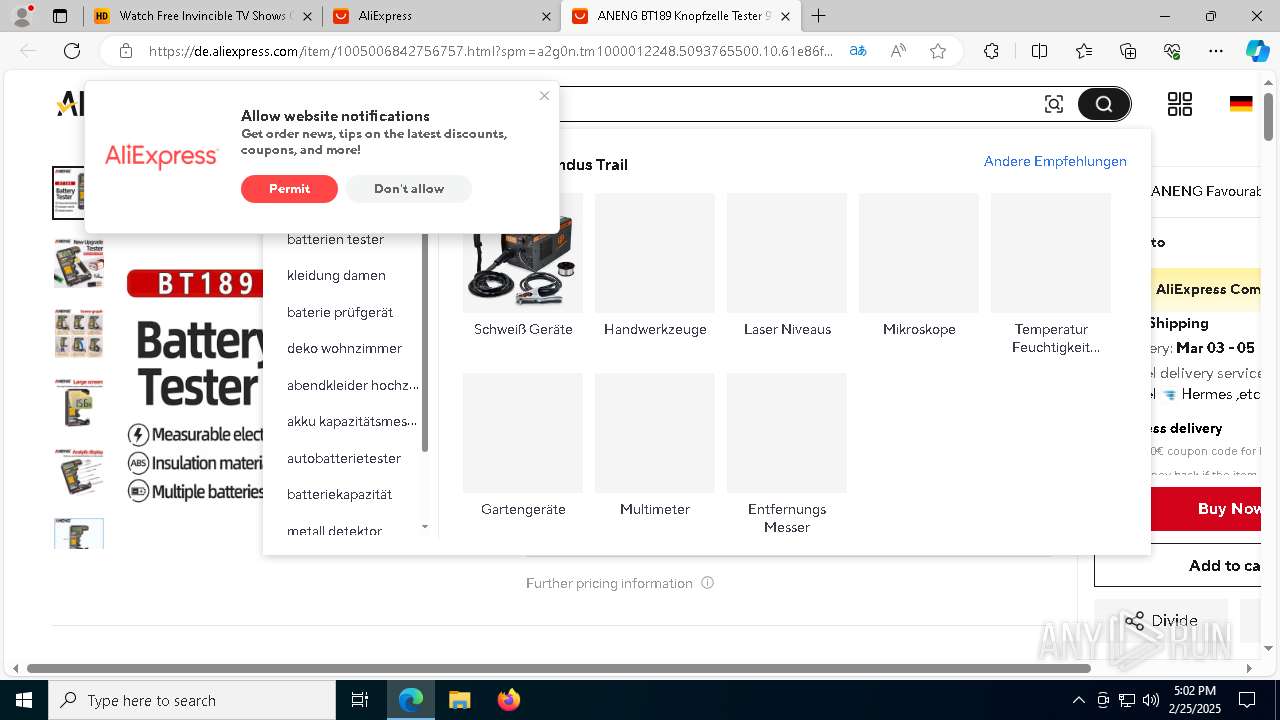The image size is (1280, 720).
Task: Select the 'autobatterietester' suggestion
Action: tap(344, 458)
